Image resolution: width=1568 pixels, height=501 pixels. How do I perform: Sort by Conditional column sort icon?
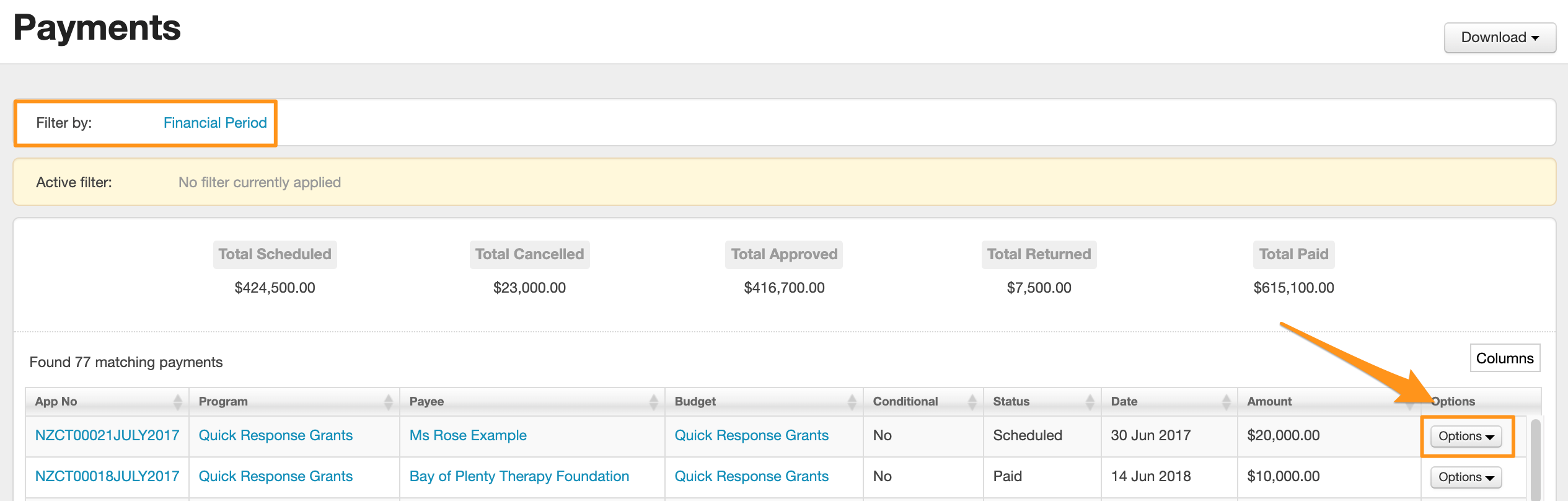pos(972,402)
